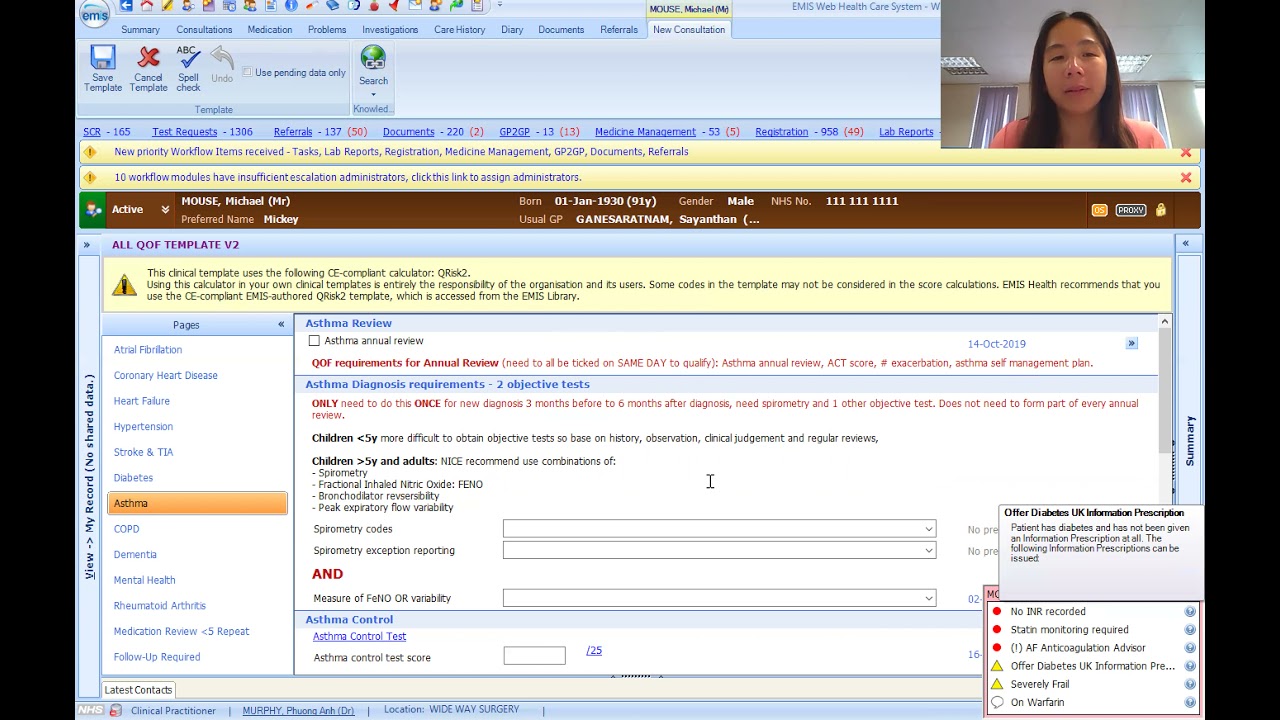Open the Asthma Control Test link
1280x720 pixels.
tap(359, 637)
